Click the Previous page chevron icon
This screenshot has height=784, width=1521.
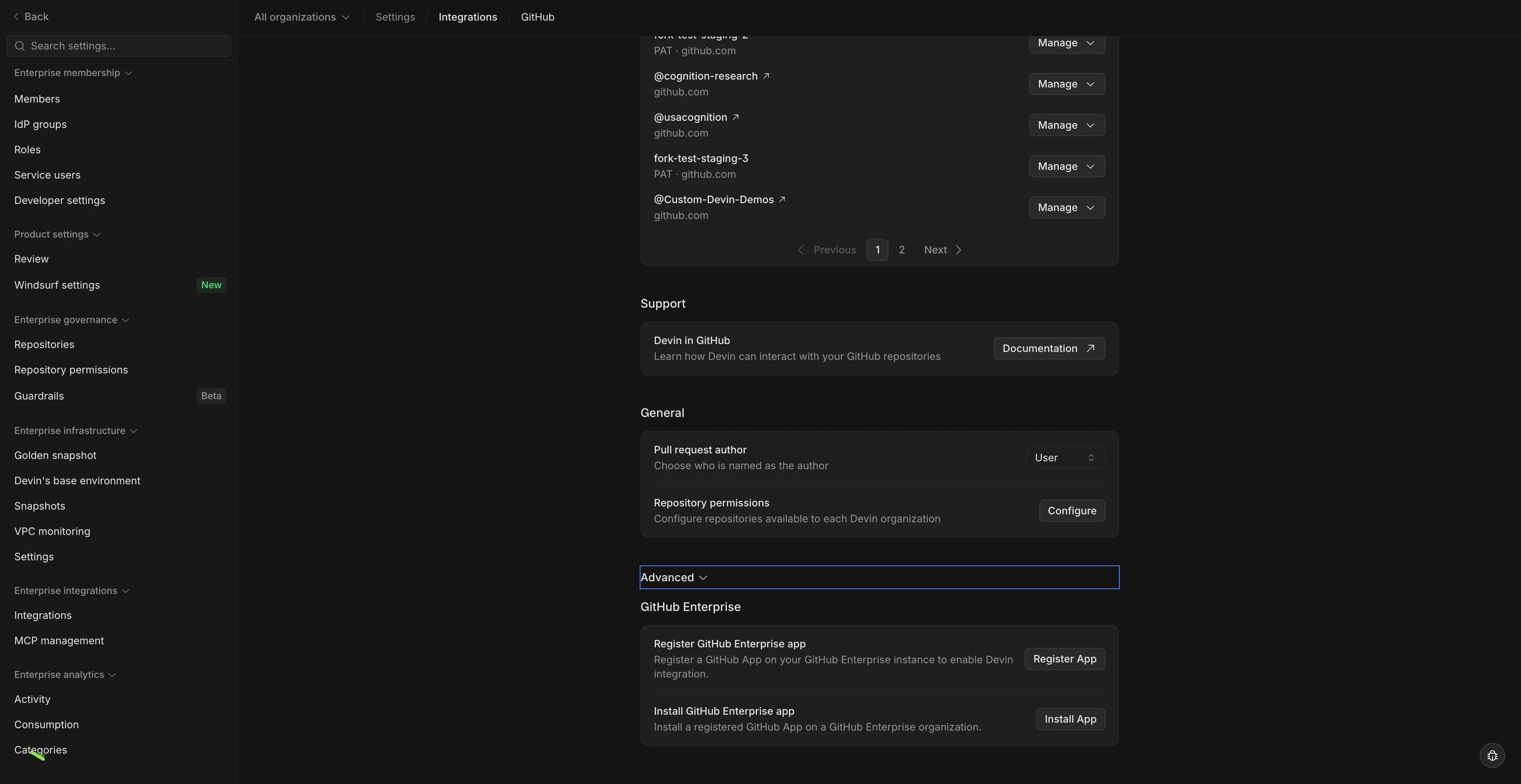click(x=801, y=250)
